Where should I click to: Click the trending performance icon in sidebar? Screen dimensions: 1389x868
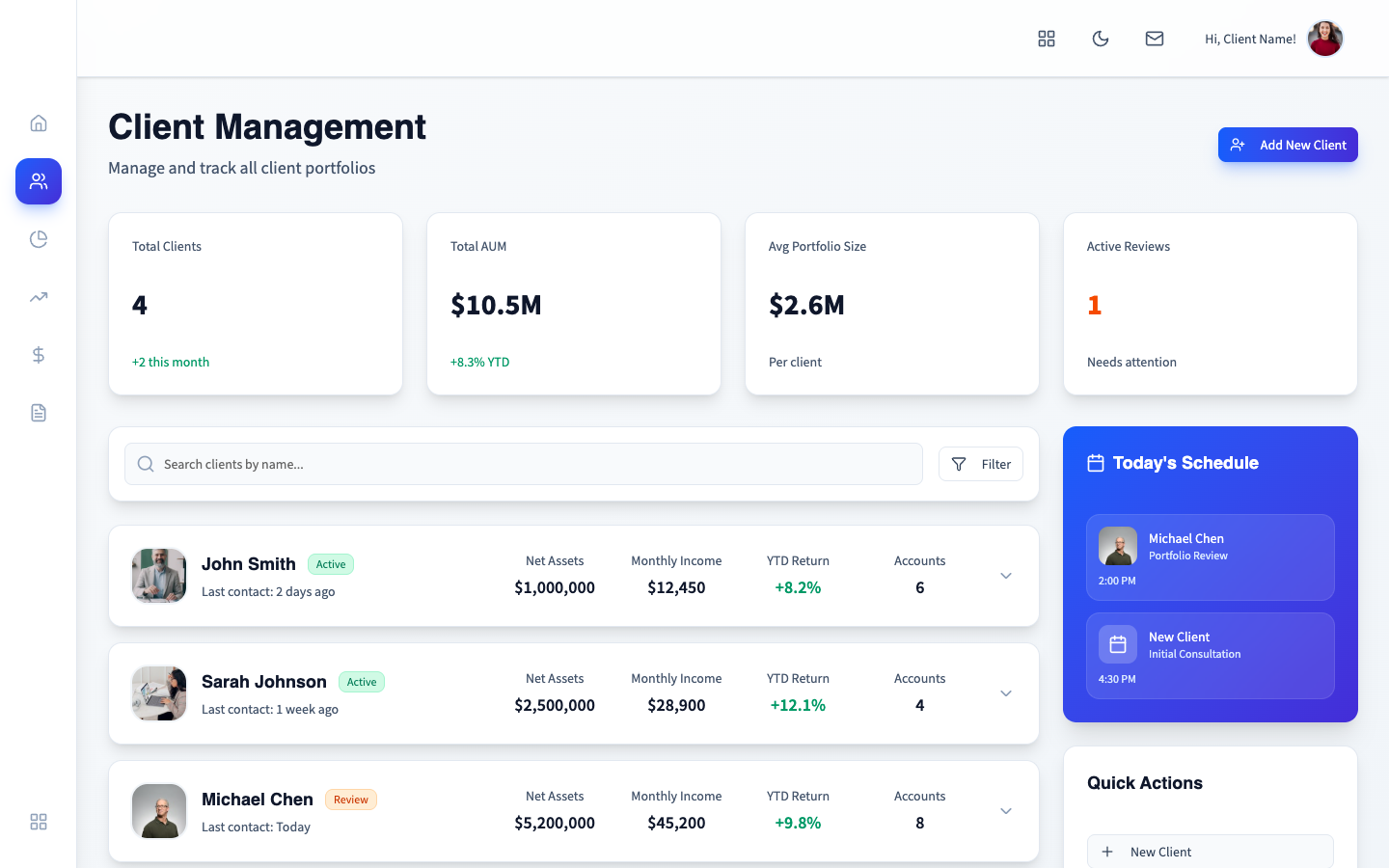pyautogui.click(x=38, y=296)
